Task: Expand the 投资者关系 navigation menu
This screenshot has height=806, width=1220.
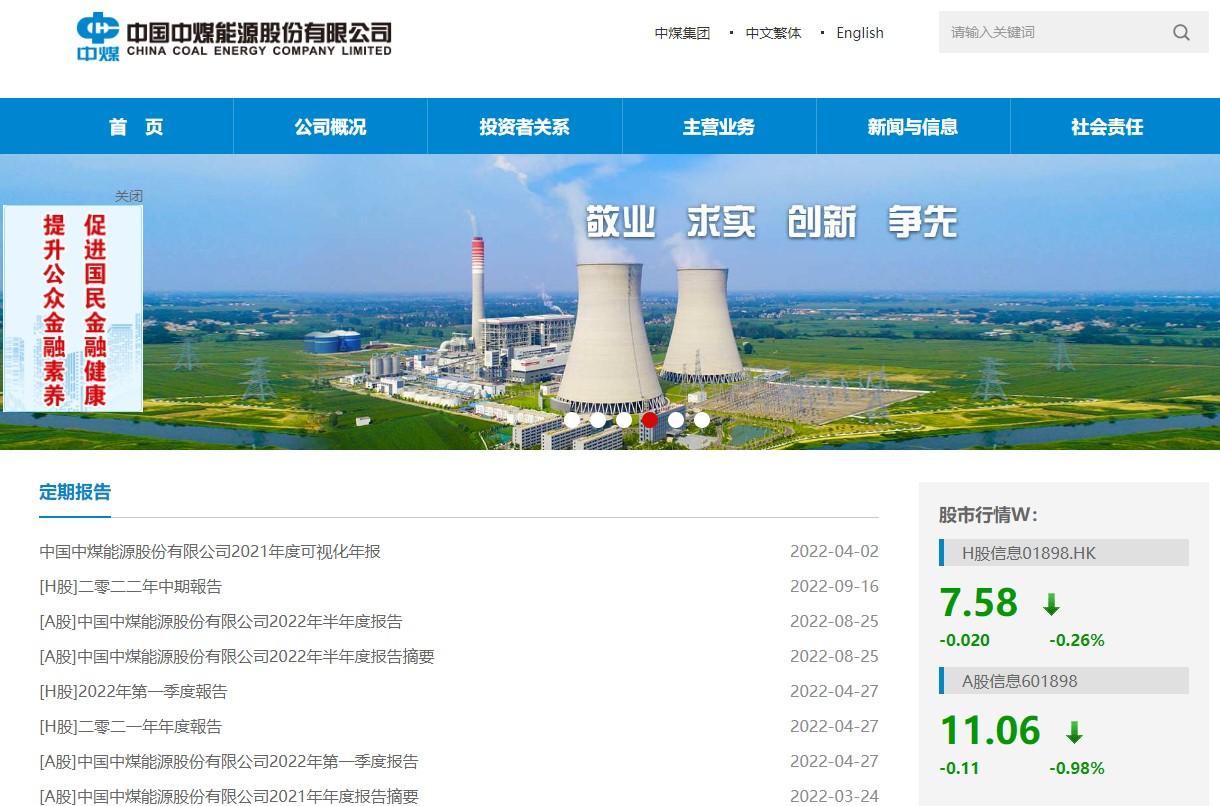Action: pyautogui.click(x=524, y=127)
